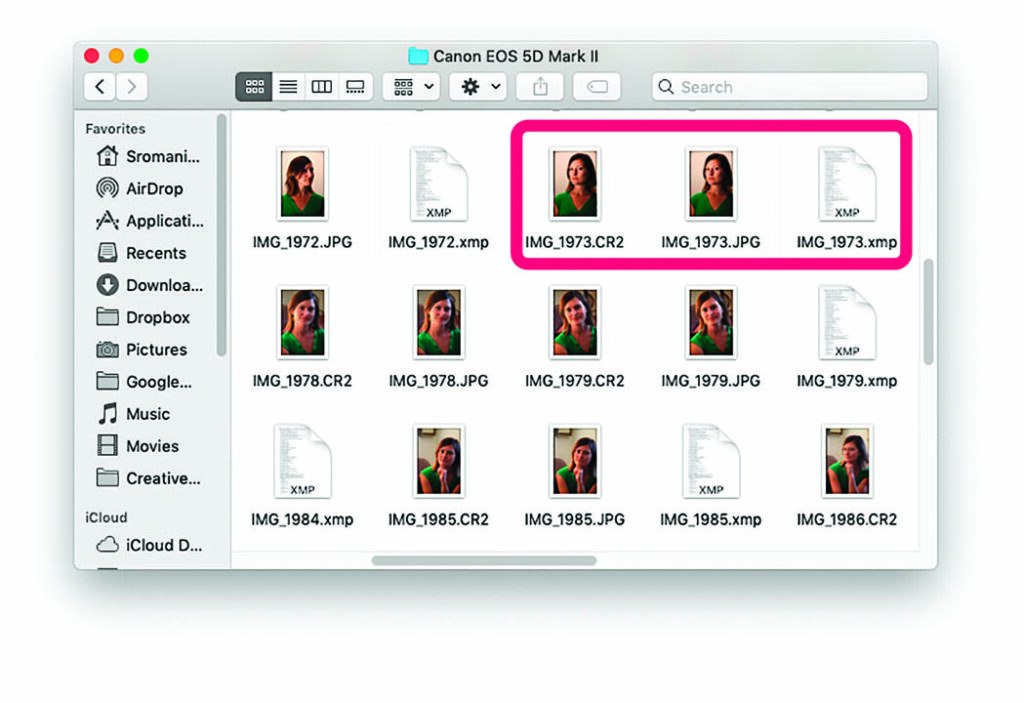Open Downloads folder from sidebar
The width and height of the screenshot is (1024, 703).
[163, 285]
